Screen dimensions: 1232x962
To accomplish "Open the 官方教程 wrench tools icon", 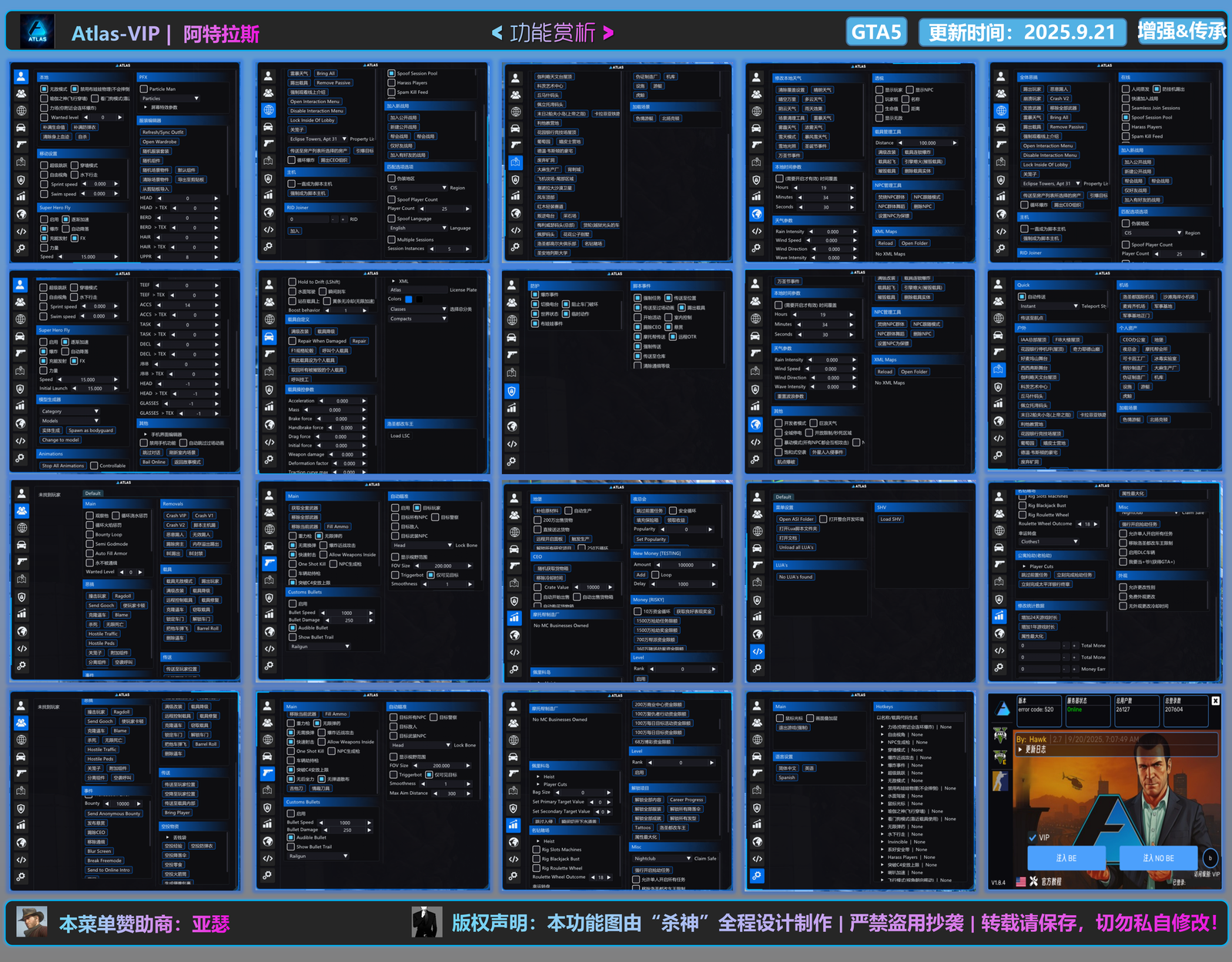I will [x=1033, y=881].
